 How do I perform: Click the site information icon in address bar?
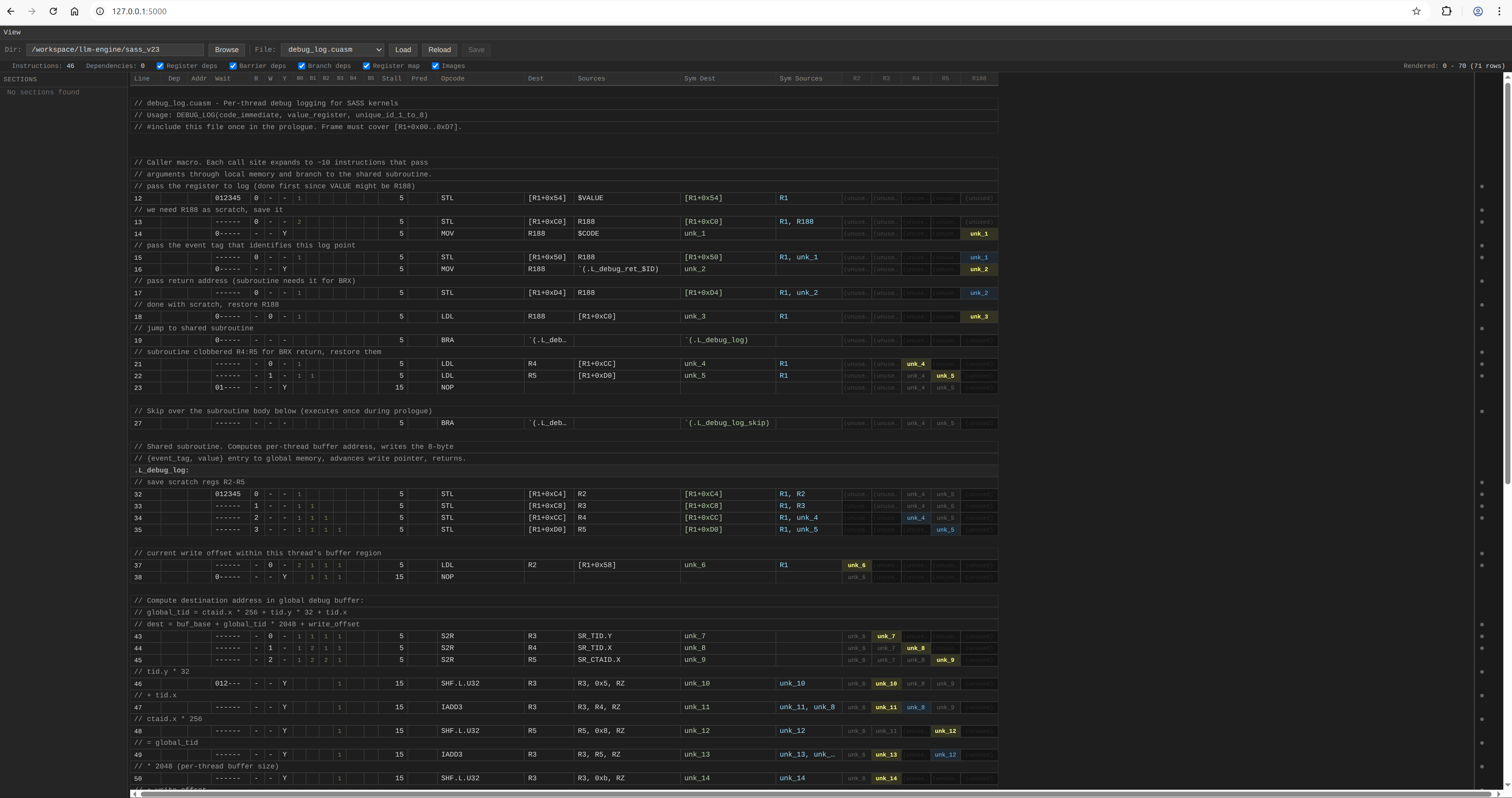pos(100,11)
